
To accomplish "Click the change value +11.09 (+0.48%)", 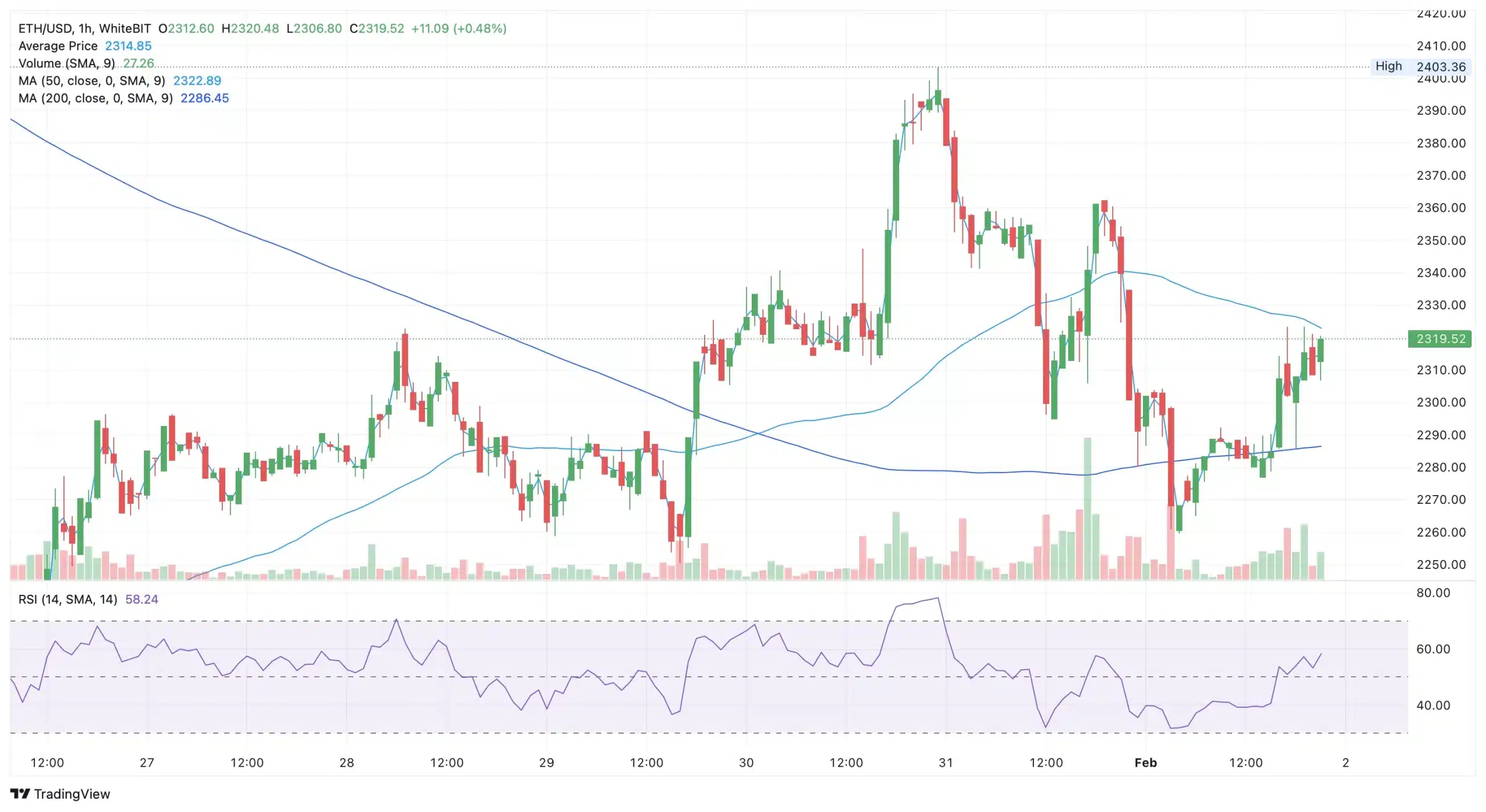I will 459,28.
